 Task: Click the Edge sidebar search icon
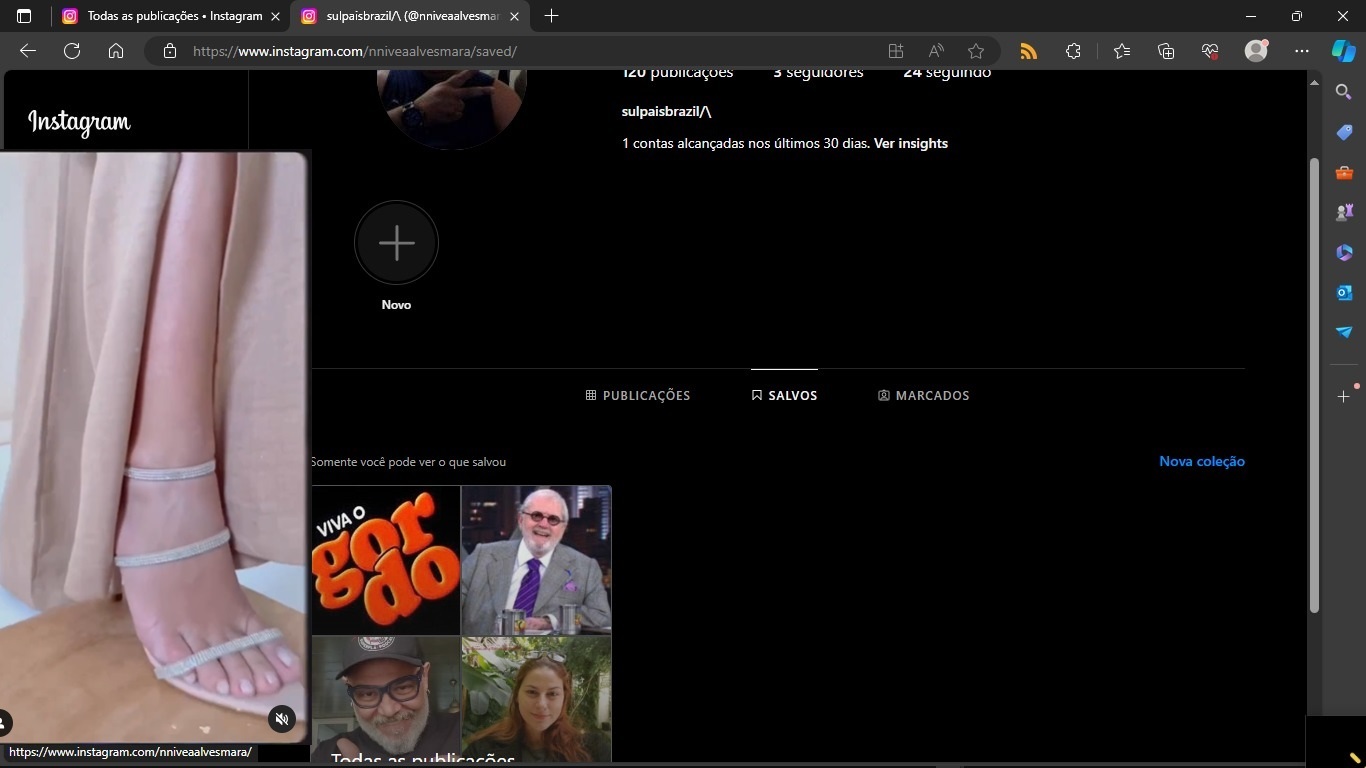(1344, 92)
